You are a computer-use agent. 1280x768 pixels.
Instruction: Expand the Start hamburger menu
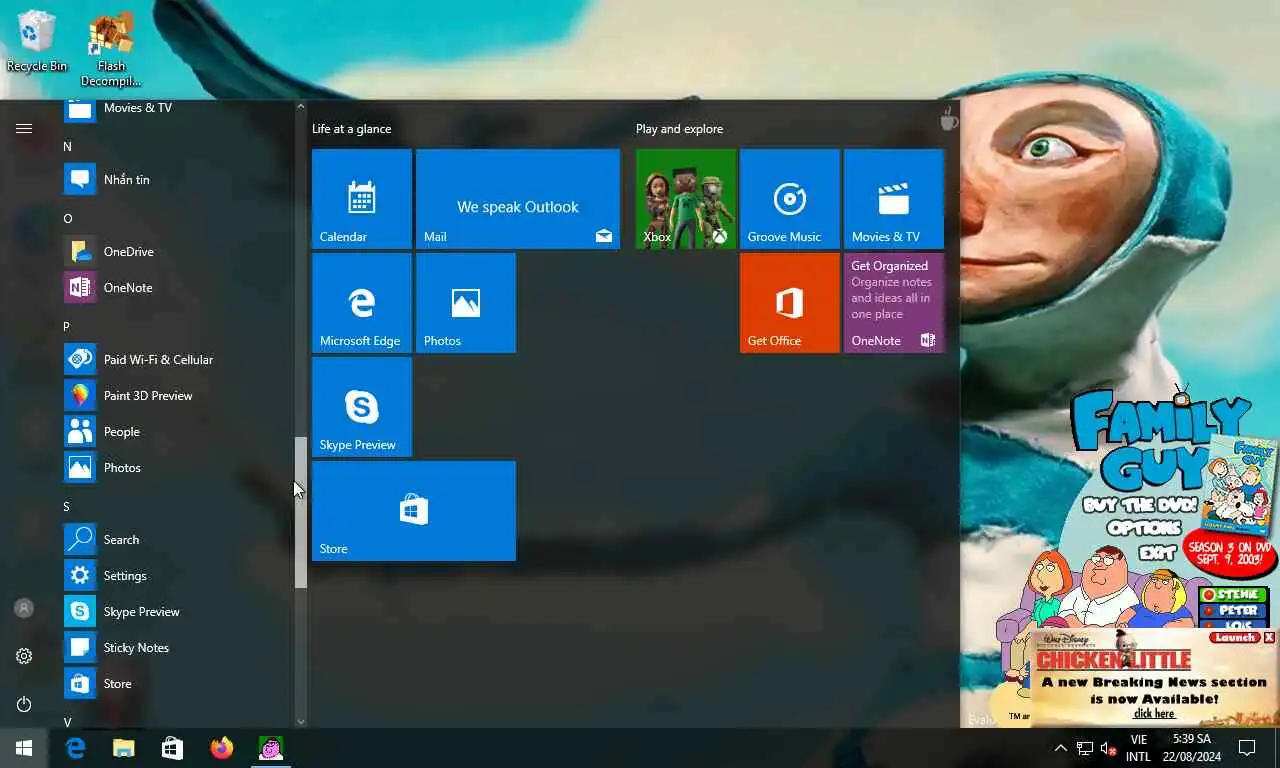click(x=24, y=128)
